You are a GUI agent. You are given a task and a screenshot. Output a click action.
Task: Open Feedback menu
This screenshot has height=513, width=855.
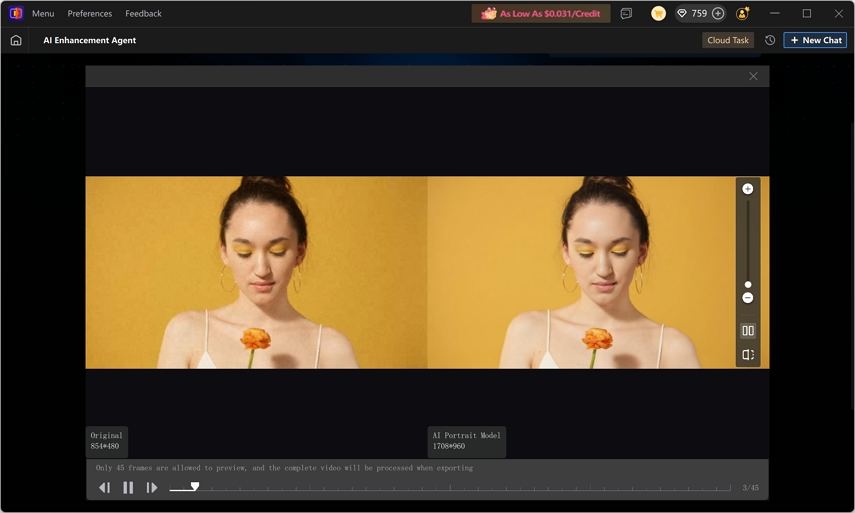tap(143, 14)
